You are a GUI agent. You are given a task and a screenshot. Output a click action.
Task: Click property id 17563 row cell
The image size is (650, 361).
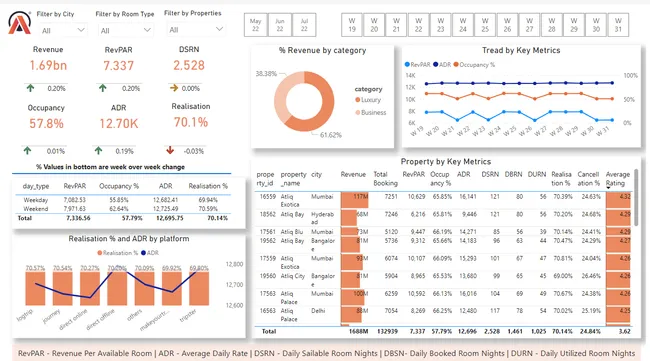[x=267, y=293]
